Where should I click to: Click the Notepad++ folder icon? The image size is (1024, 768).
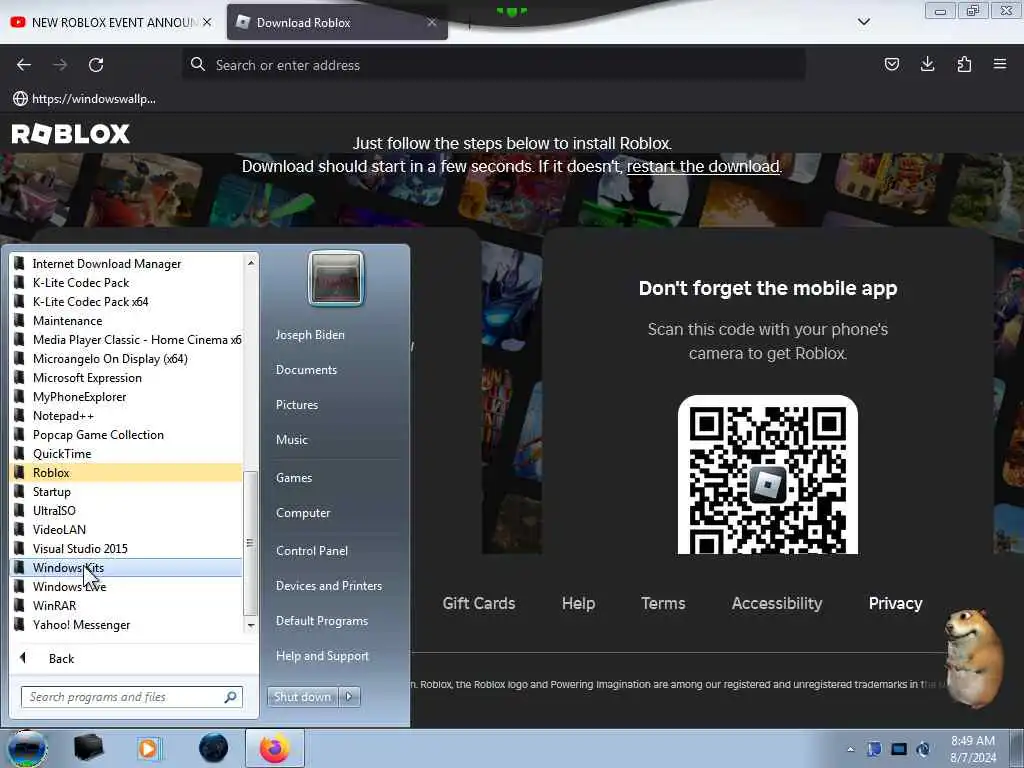tap(20, 415)
